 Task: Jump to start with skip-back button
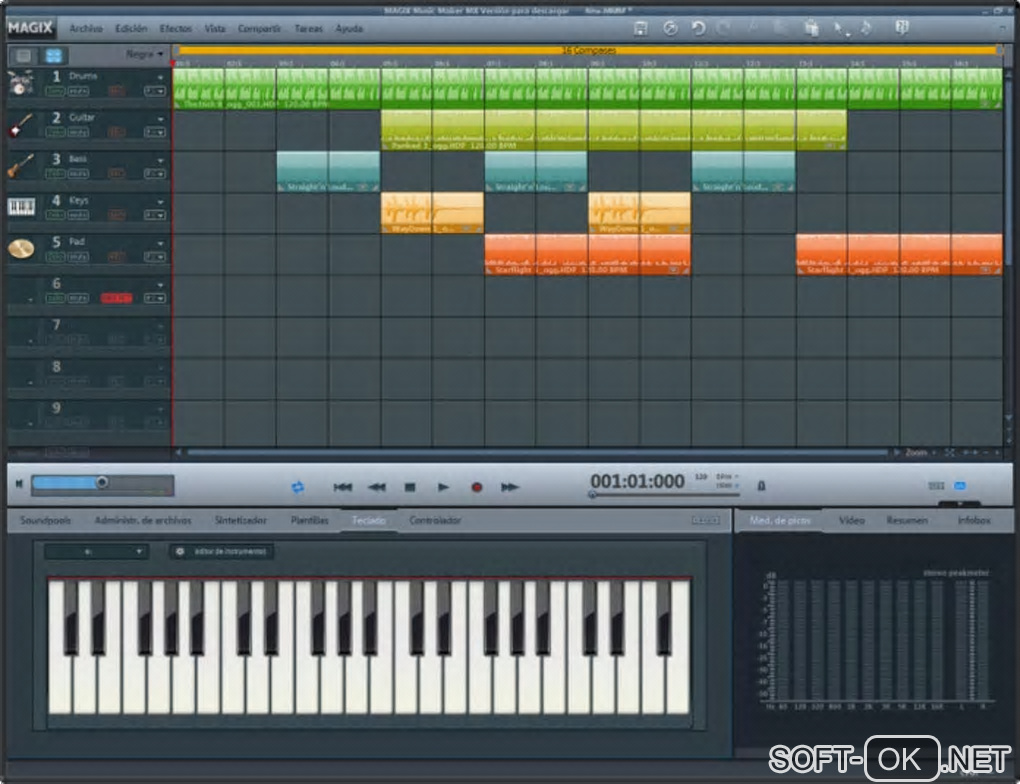(x=343, y=487)
